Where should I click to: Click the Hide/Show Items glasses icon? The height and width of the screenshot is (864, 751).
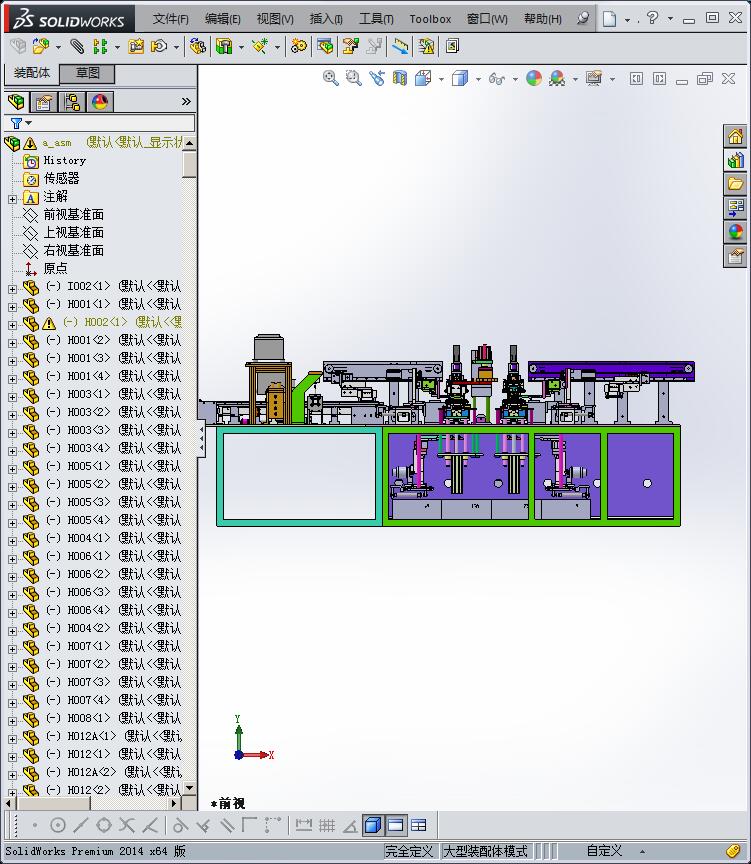point(496,78)
